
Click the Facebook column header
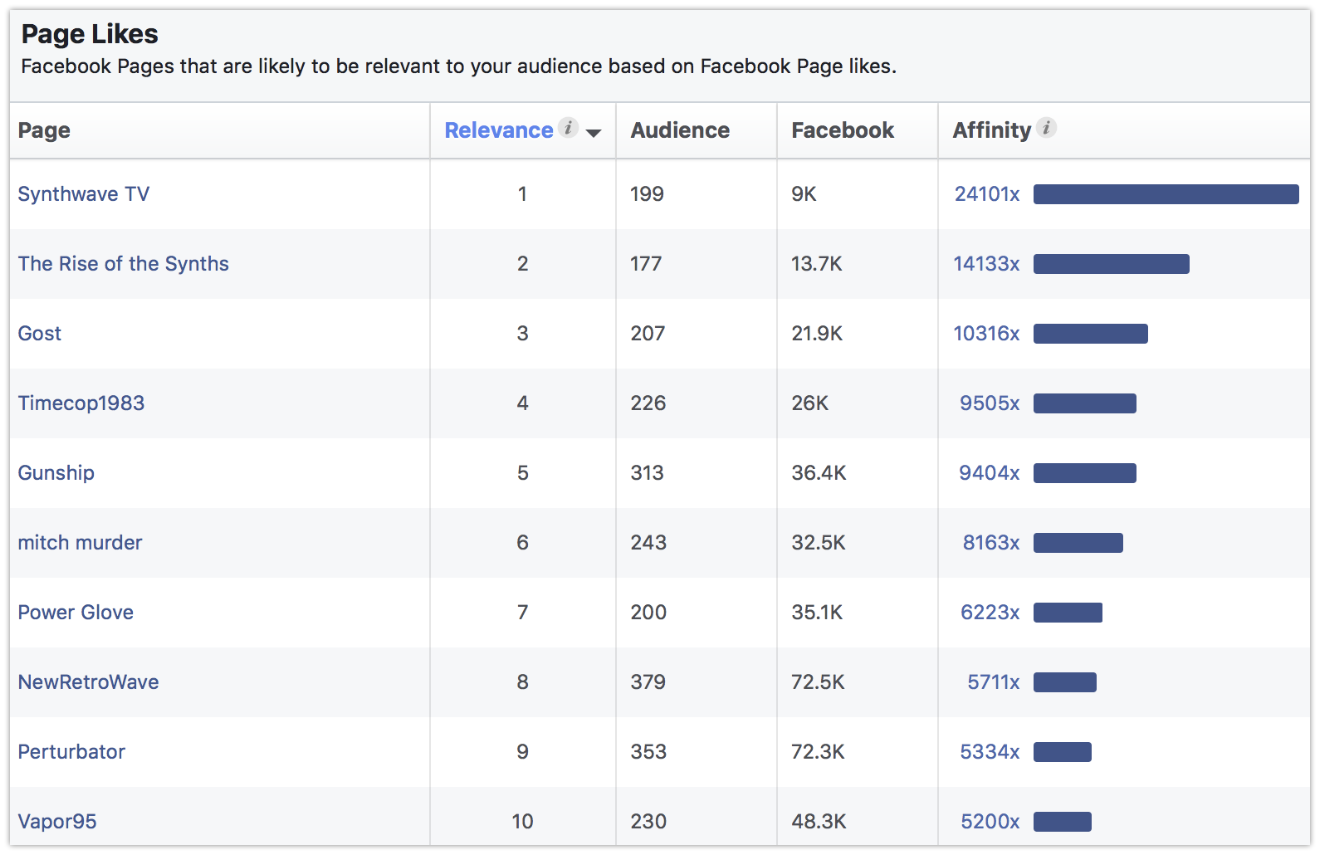(x=842, y=130)
